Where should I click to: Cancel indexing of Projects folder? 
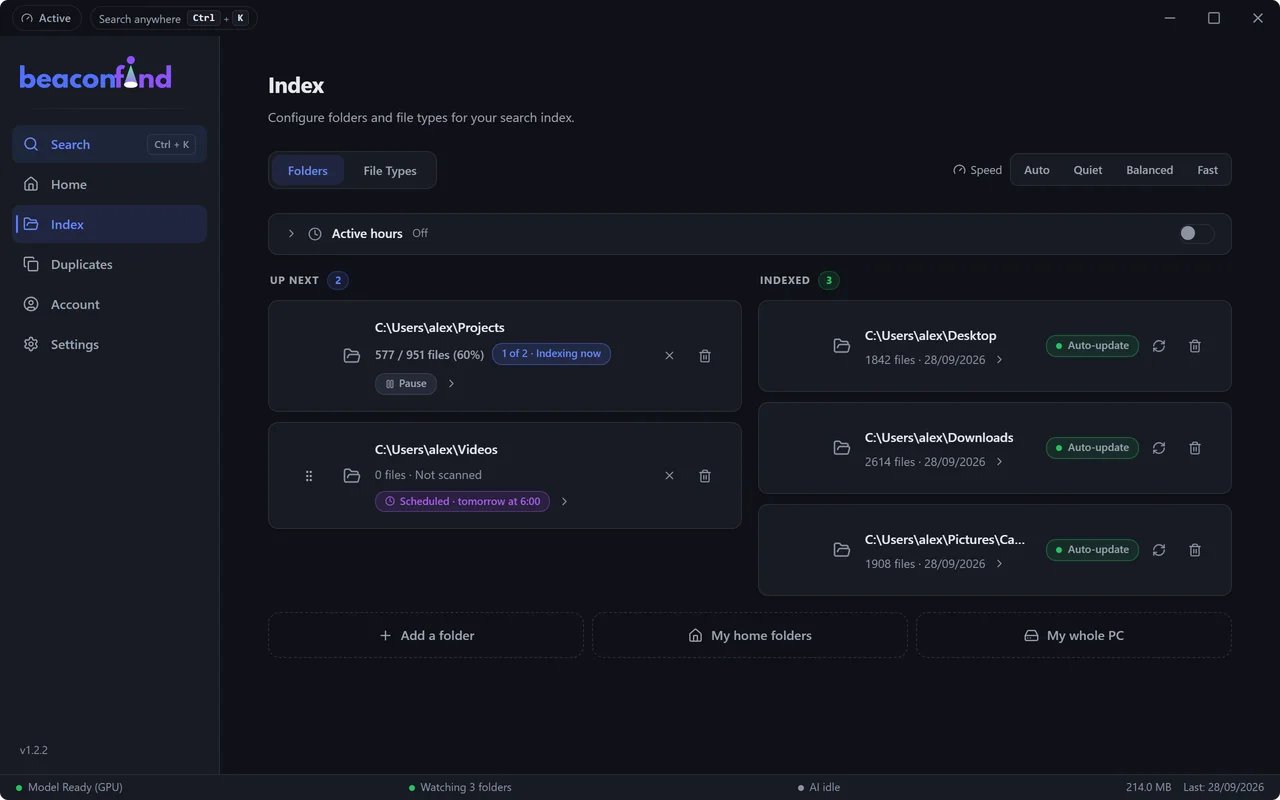coord(669,356)
